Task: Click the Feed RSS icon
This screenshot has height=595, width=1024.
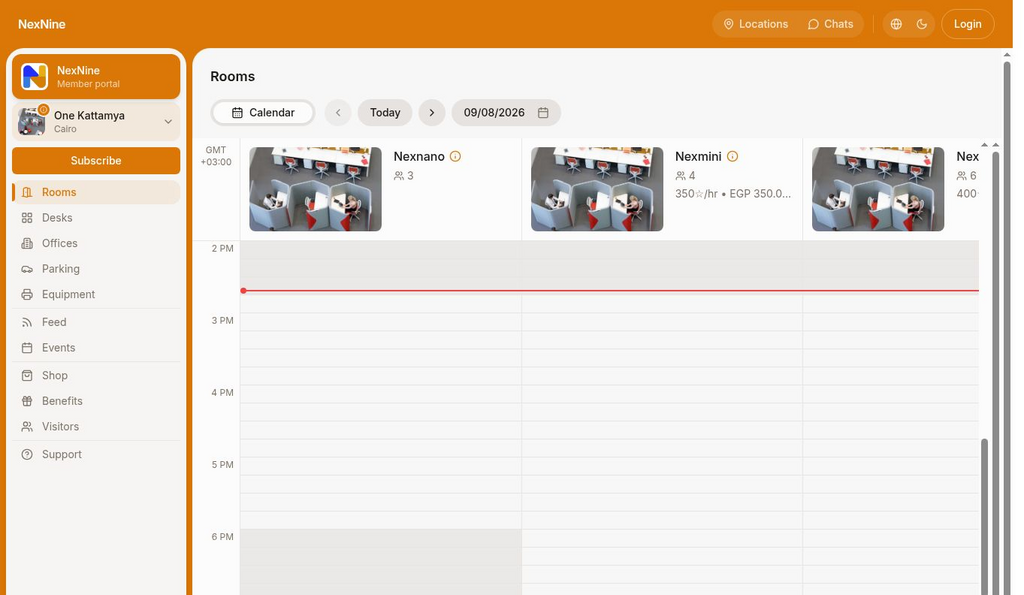Action: point(27,322)
